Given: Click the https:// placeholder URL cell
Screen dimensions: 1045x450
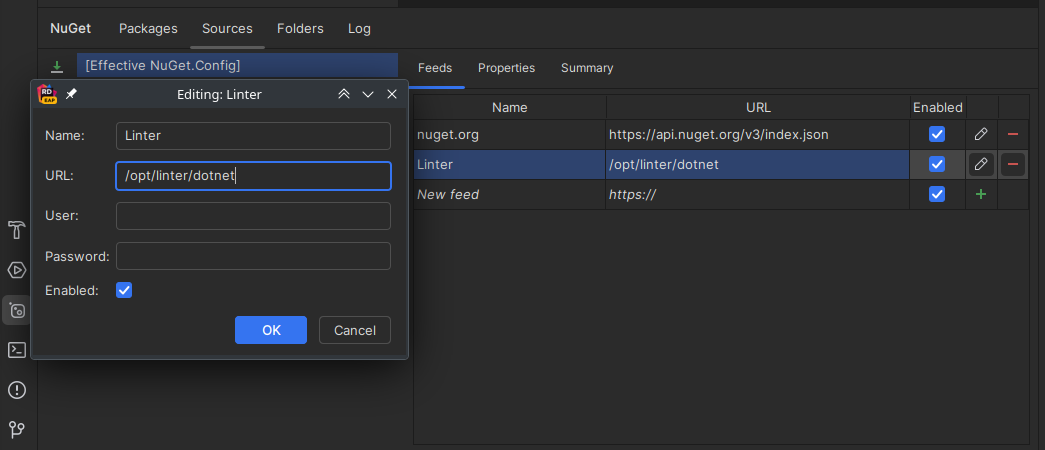Looking at the screenshot, I should [x=758, y=195].
